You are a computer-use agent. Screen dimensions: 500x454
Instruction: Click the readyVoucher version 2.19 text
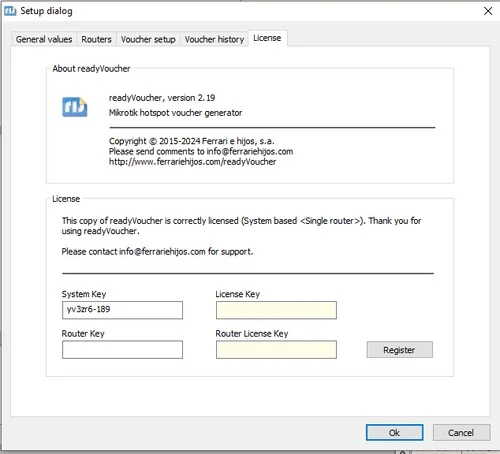[x=162, y=98]
